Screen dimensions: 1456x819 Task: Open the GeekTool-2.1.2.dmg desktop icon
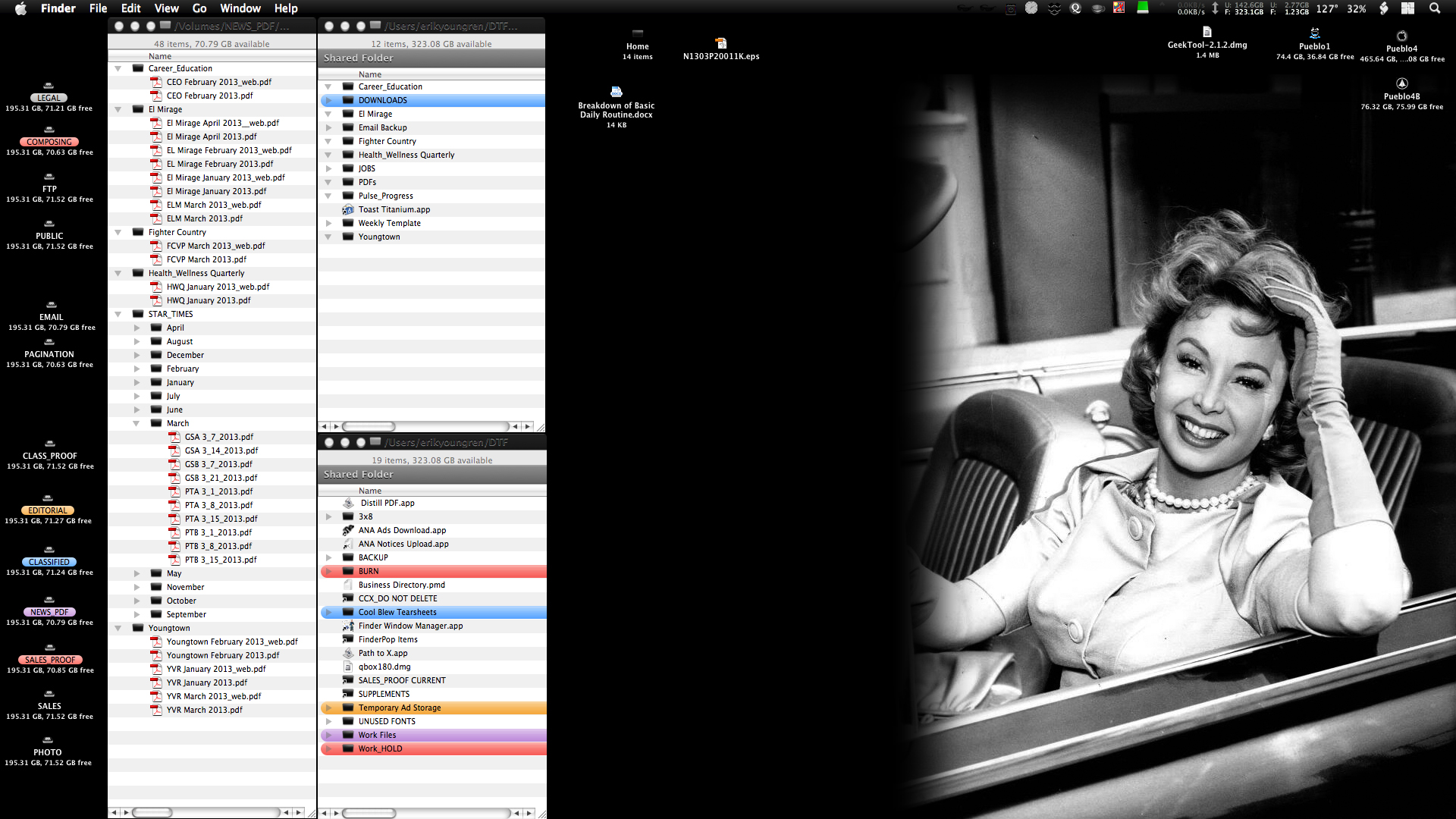[x=1207, y=32]
